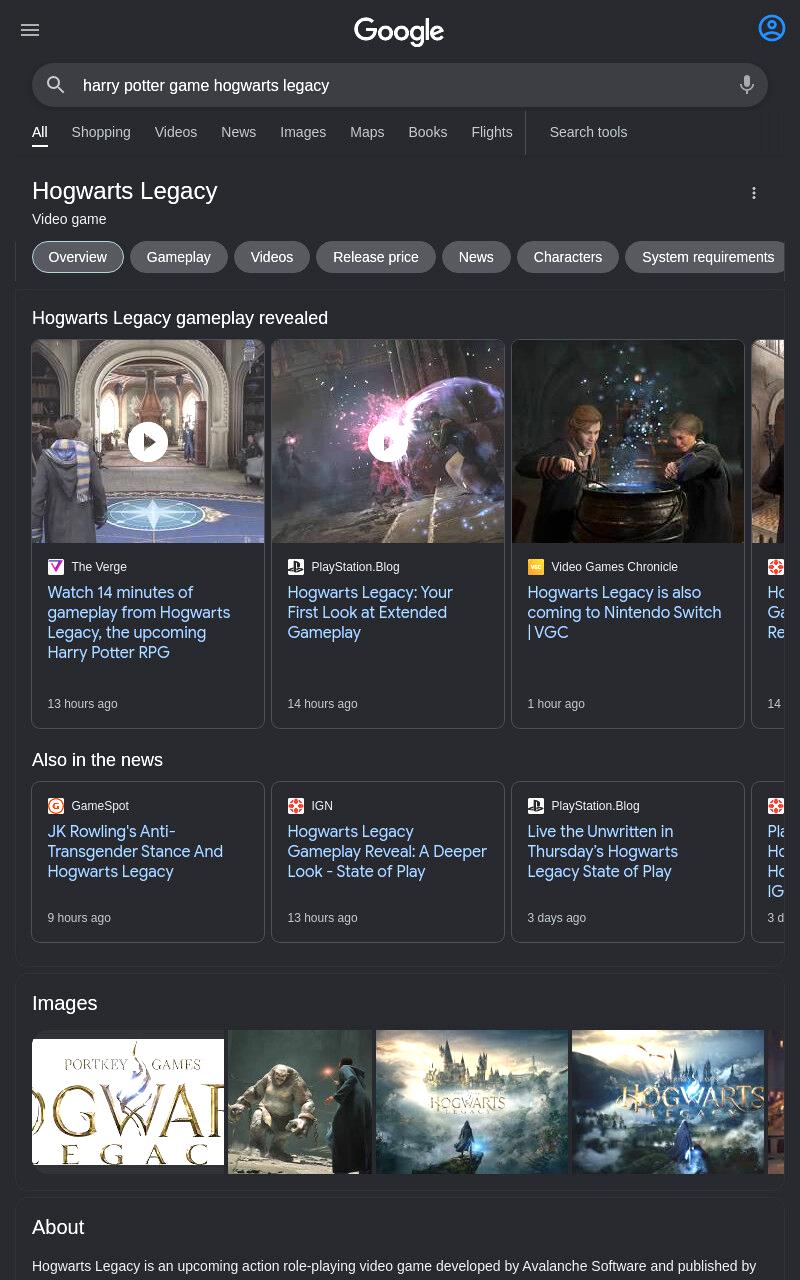
Task: Select the All results tab
Action: (x=40, y=132)
